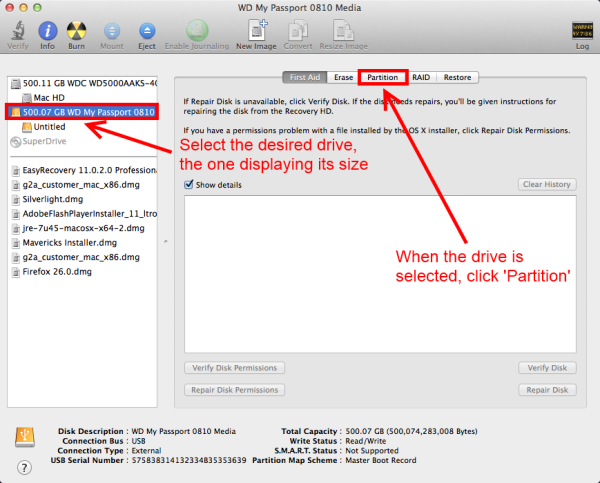Toggle the Show details checkbox
Image resolution: width=600 pixels, height=483 pixels.
[x=189, y=185]
